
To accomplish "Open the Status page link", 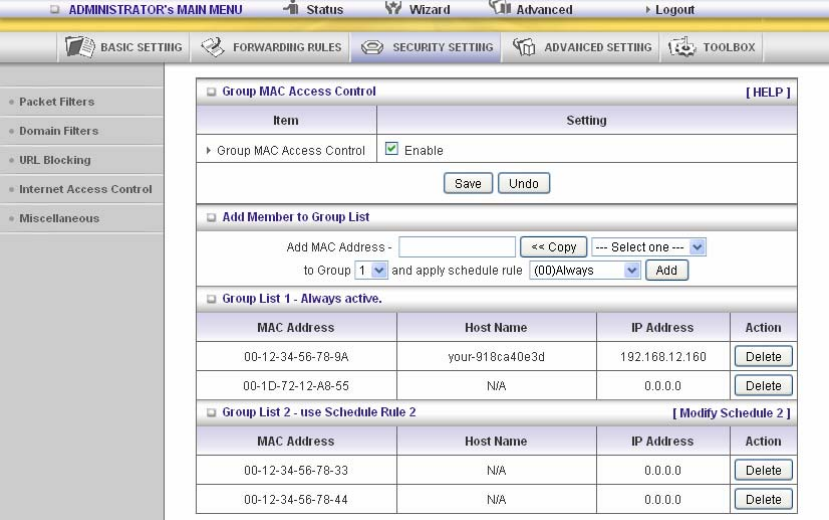I will (x=325, y=10).
